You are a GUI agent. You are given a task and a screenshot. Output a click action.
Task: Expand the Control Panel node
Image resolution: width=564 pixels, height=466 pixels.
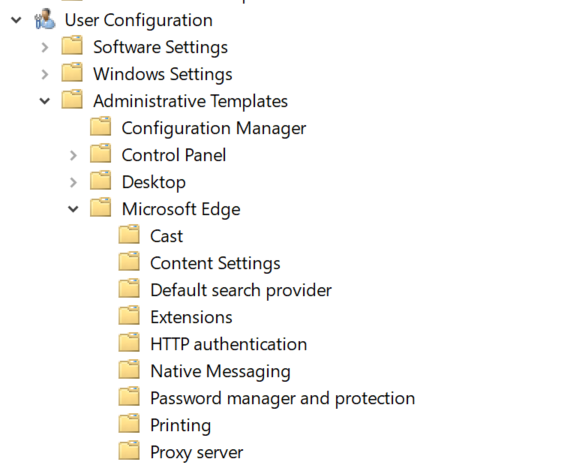tap(73, 155)
